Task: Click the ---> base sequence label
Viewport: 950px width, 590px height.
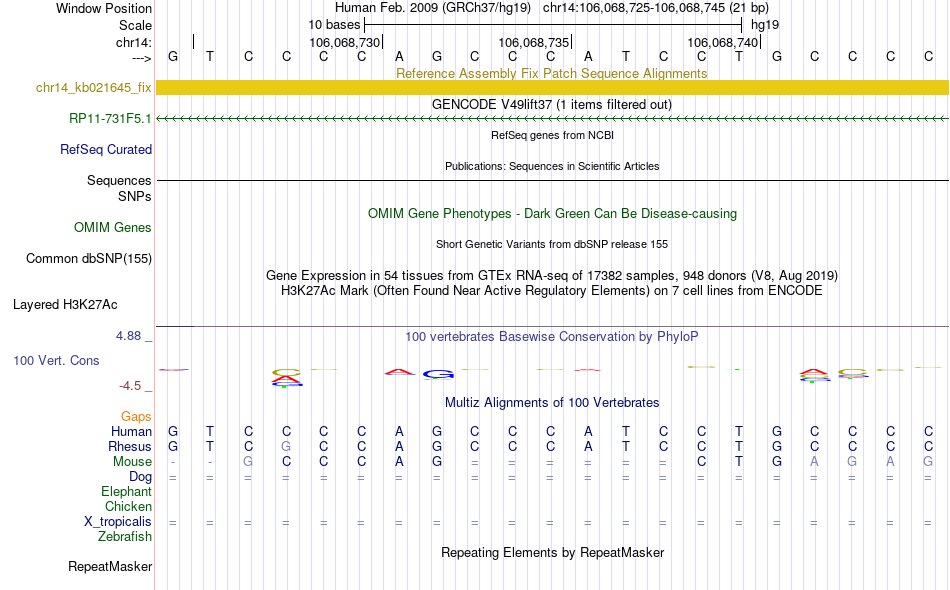Action: (x=142, y=58)
